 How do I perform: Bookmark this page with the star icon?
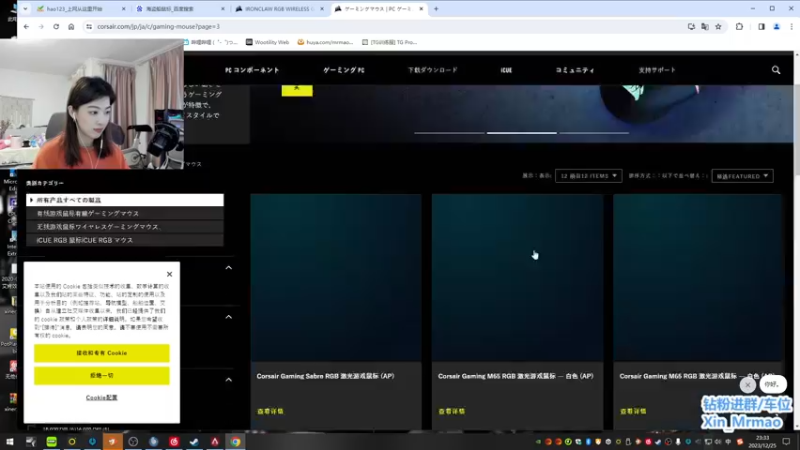click(718, 27)
